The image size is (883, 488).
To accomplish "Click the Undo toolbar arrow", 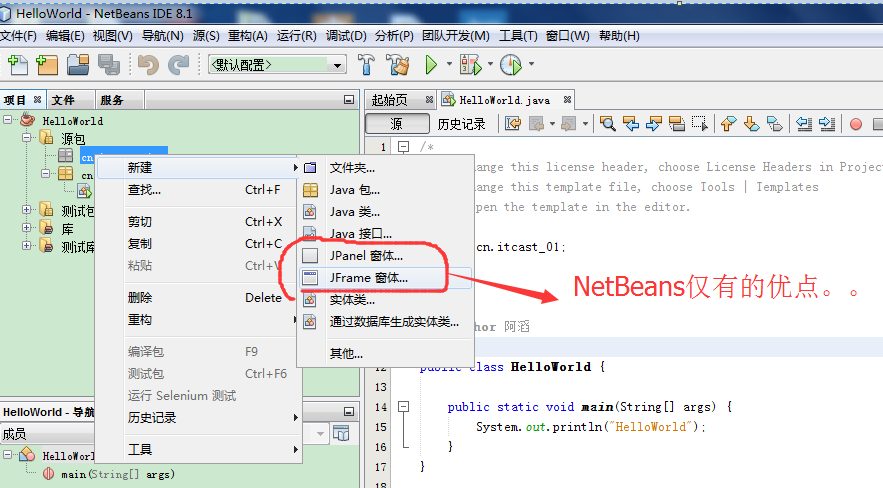I will click(148, 65).
